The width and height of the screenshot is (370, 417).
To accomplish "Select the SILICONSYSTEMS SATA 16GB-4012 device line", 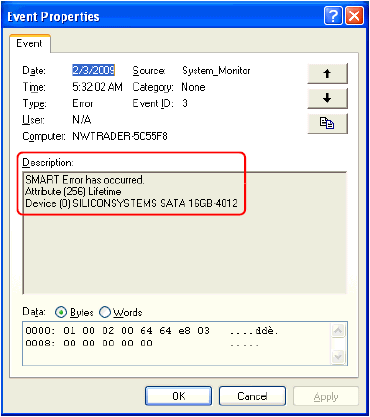I will [x=131, y=203].
